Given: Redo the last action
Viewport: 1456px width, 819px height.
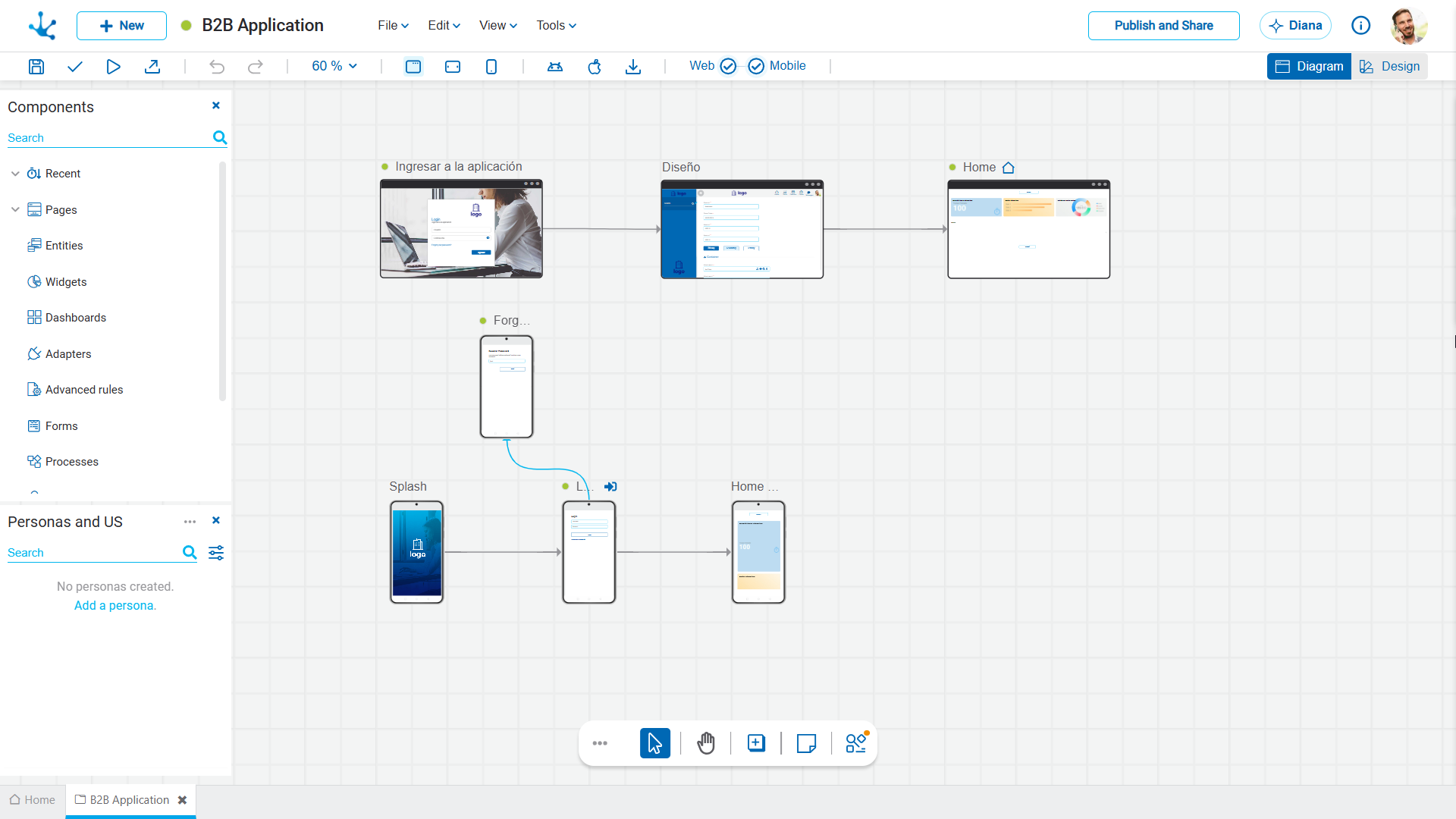Looking at the screenshot, I should (x=256, y=67).
